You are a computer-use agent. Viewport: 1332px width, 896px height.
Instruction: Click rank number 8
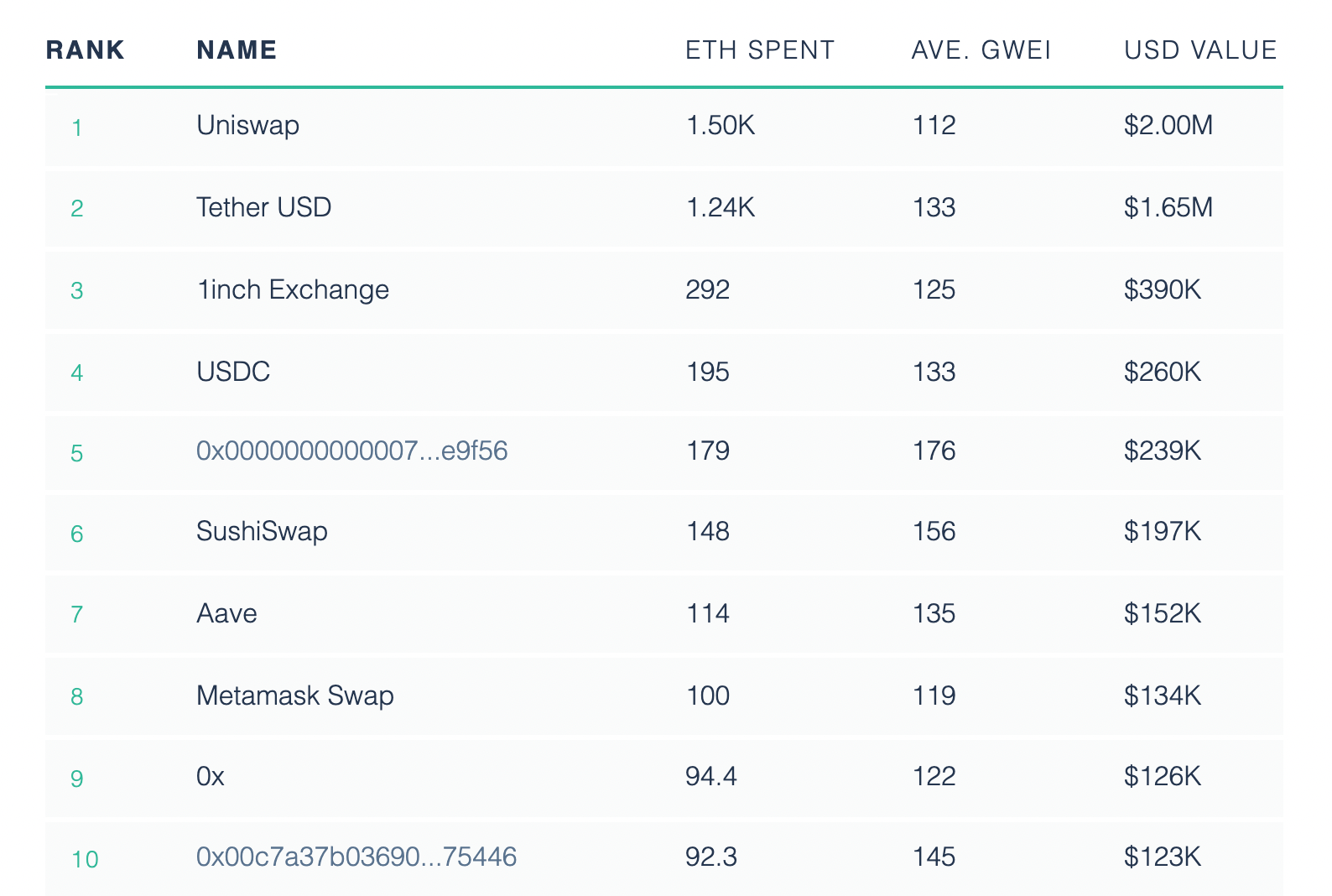pyautogui.click(x=77, y=697)
